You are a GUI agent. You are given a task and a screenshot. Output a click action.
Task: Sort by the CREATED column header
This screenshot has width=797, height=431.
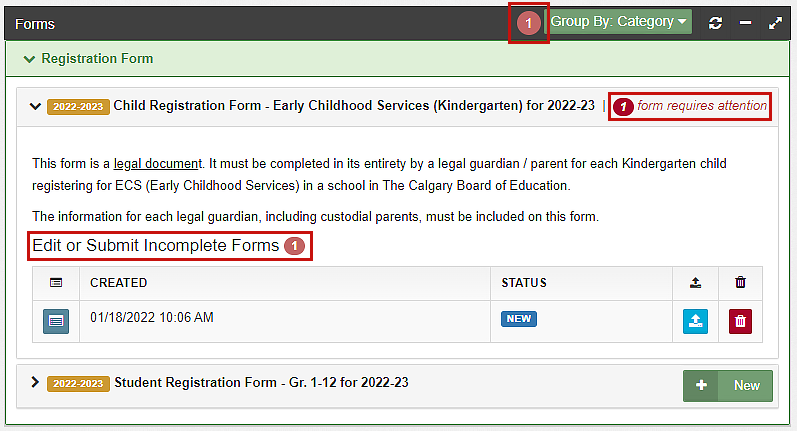click(119, 283)
